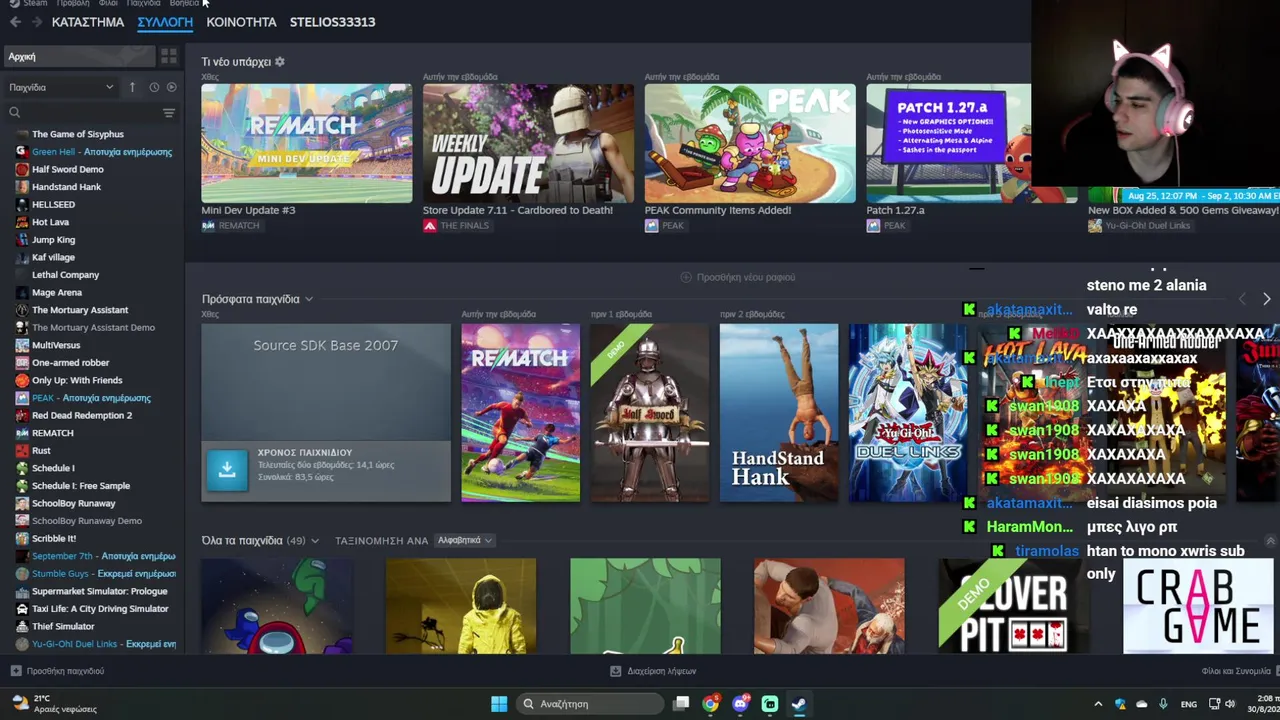
Task: Click the SchoolBoy Runaway list icon
Action: pos(22,503)
